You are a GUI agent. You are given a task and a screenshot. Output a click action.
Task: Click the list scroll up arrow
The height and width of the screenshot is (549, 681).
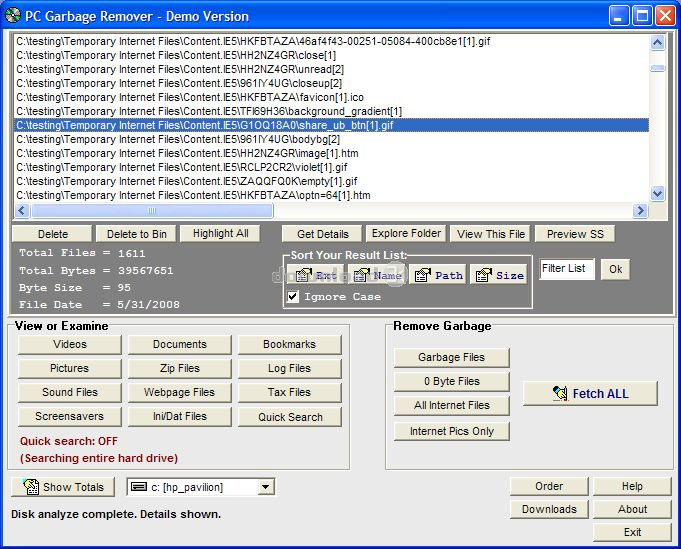tap(658, 43)
